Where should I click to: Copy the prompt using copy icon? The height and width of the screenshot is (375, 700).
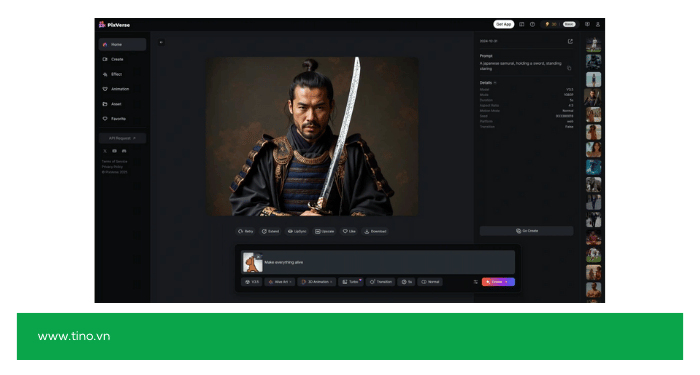click(x=569, y=68)
